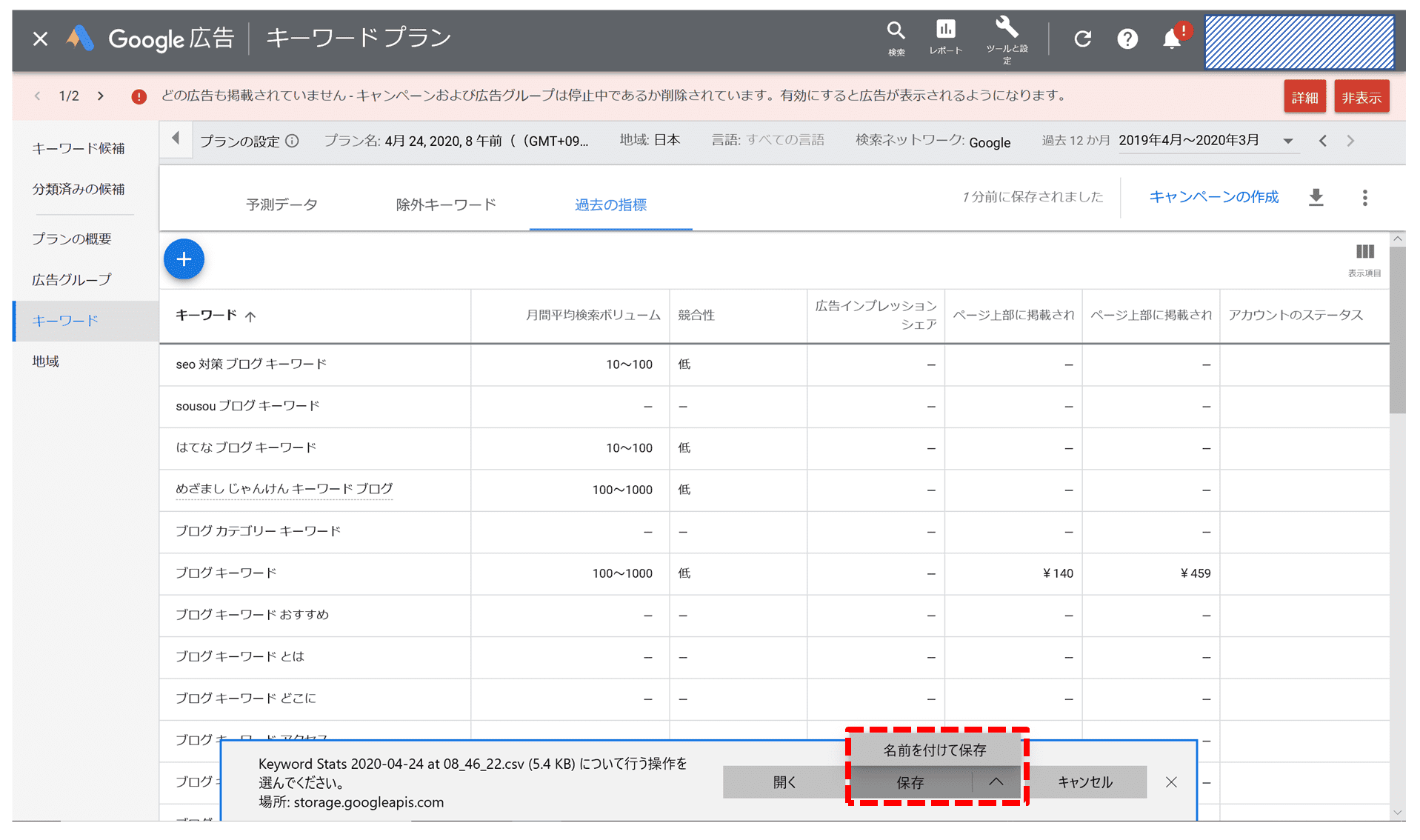This screenshot has width=1420, height=840.
Task: Click the ¥140 bid value cell
Action: [1057, 573]
